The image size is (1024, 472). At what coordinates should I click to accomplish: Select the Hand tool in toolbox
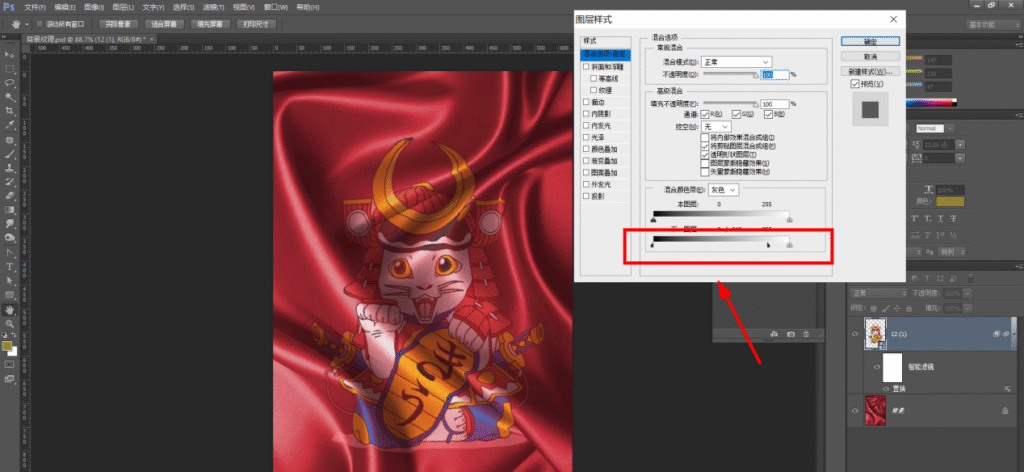click(x=10, y=310)
